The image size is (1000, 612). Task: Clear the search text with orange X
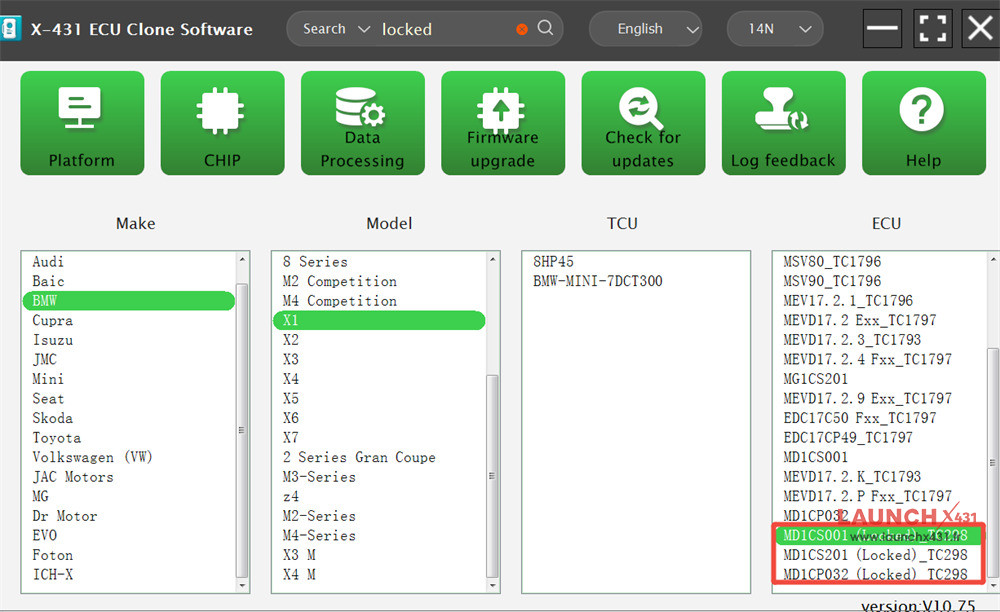click(x=522, y=29)
